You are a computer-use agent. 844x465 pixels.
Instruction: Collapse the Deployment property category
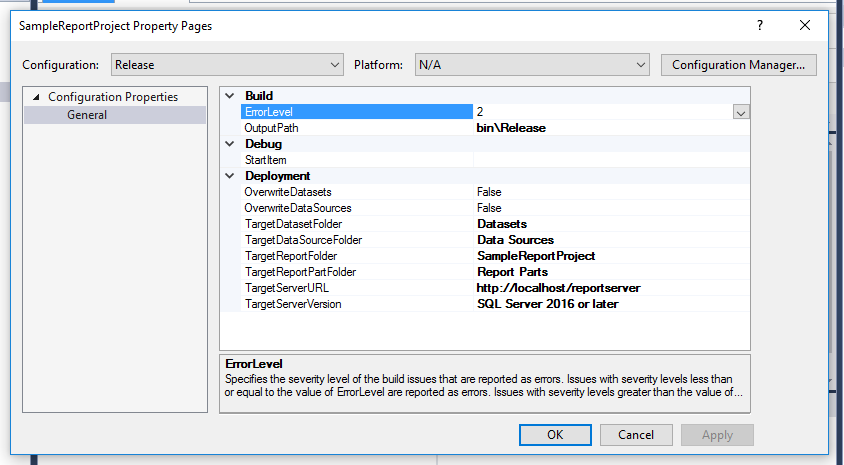(230, 176)
